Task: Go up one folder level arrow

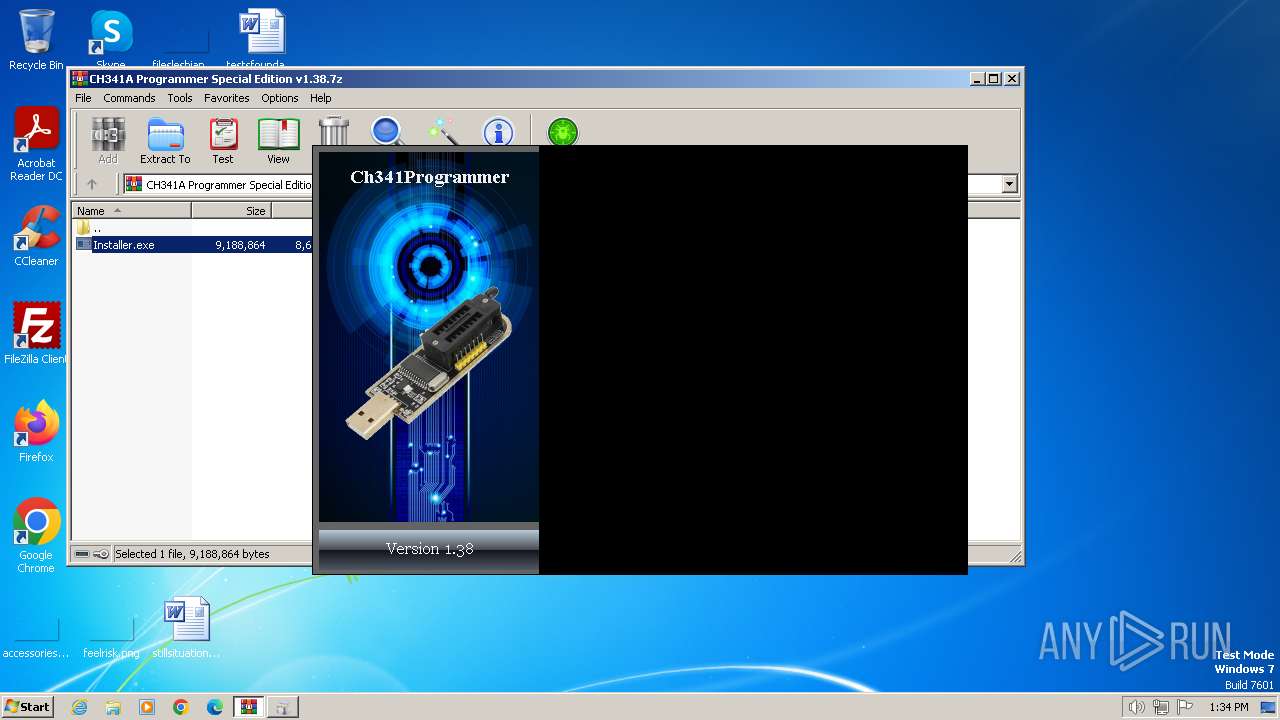Action: coord(92,184)
